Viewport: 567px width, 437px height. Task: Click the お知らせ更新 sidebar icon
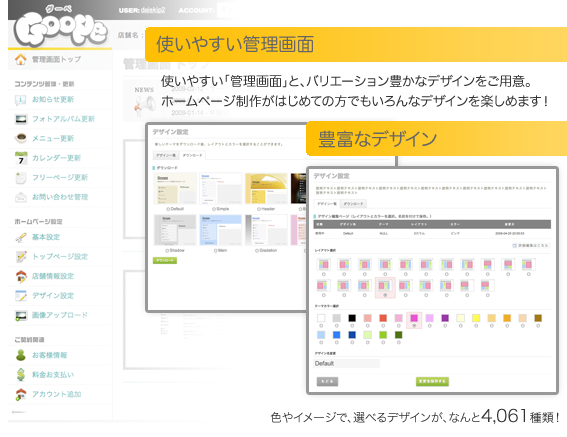(x=21, y=99)
